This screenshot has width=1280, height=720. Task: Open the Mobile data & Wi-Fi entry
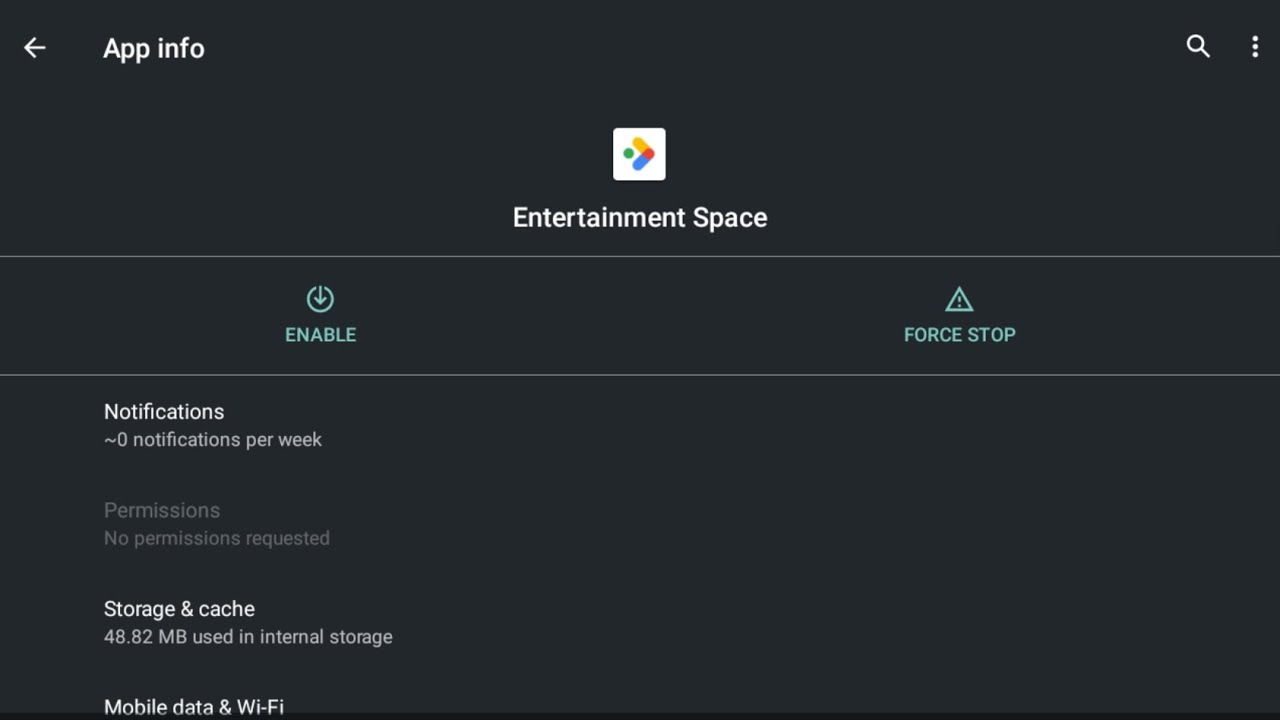(640, 702)
